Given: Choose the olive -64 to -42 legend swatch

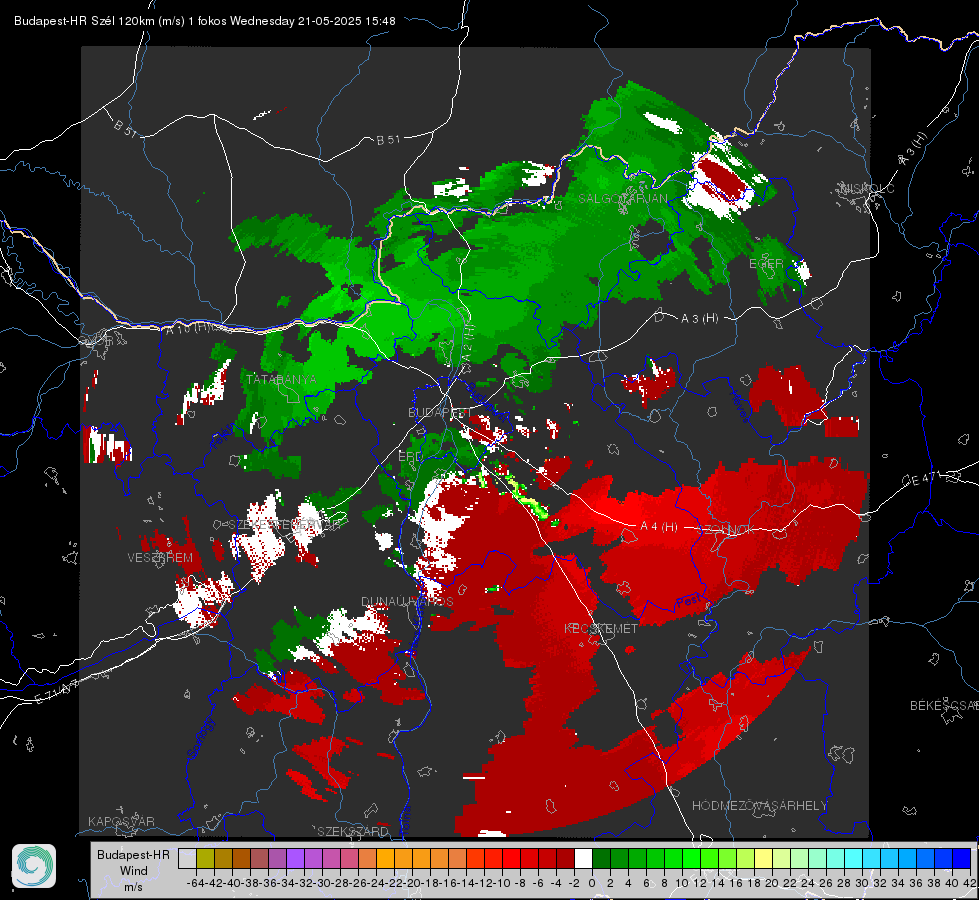Looking at the screenshot, I should 205,859.
